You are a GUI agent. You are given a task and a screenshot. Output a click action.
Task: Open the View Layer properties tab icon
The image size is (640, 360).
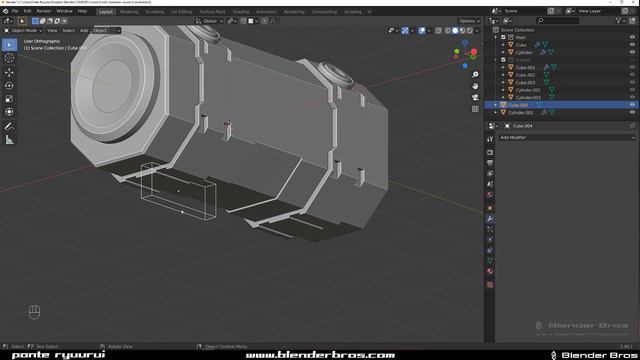pyautogui.click(x=490, y=173)
